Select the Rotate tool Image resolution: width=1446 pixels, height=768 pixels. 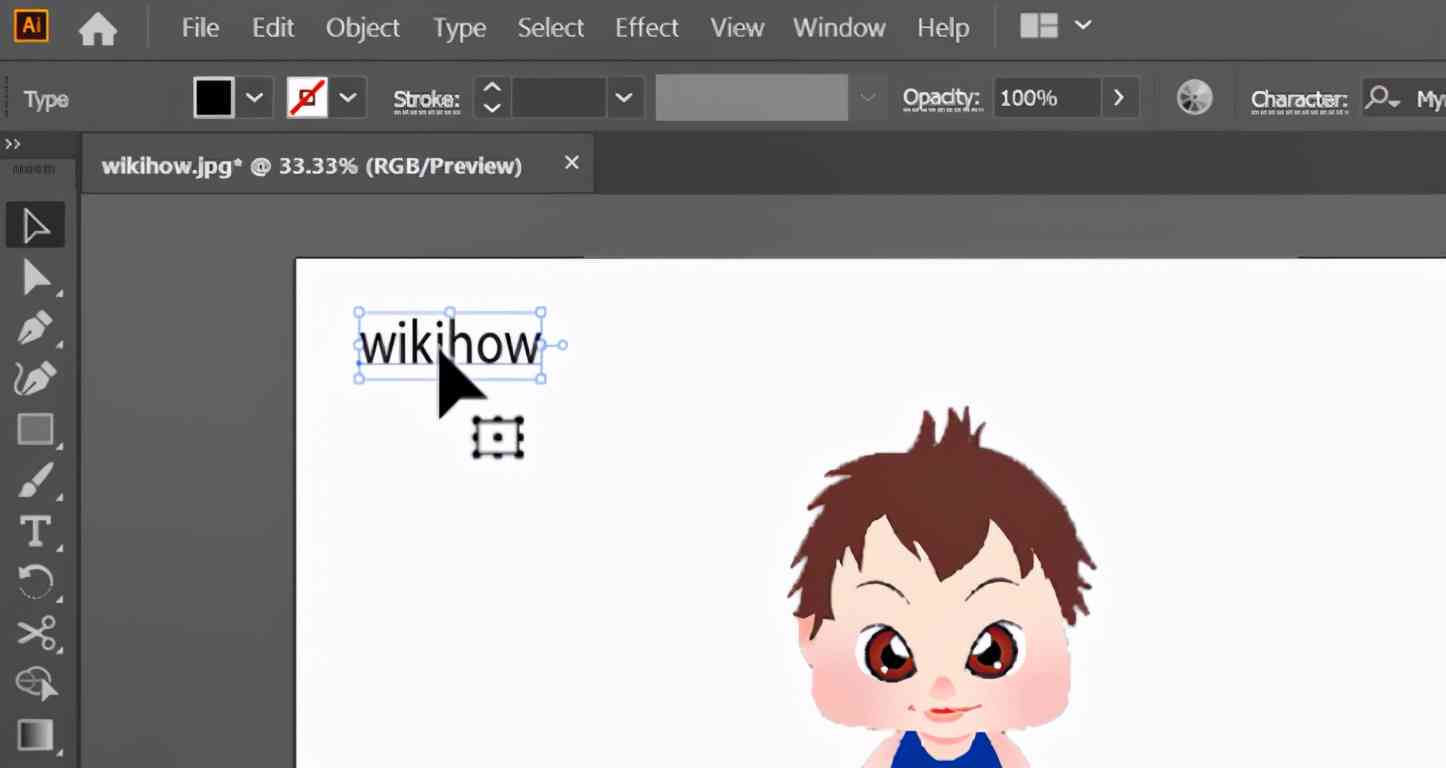pos(36,582)
